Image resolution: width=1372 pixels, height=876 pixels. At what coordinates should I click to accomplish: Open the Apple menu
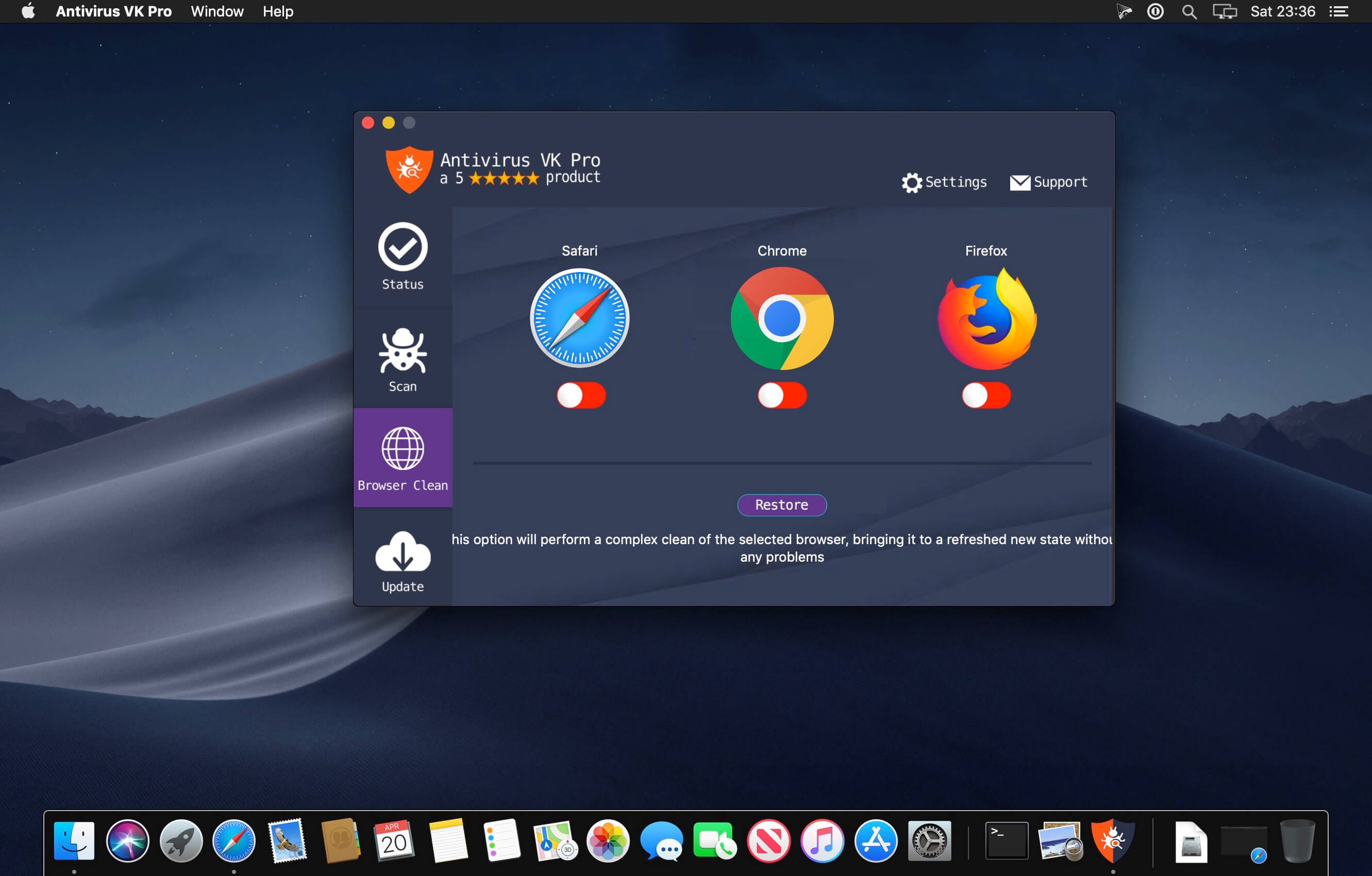(x=28, y=11)
